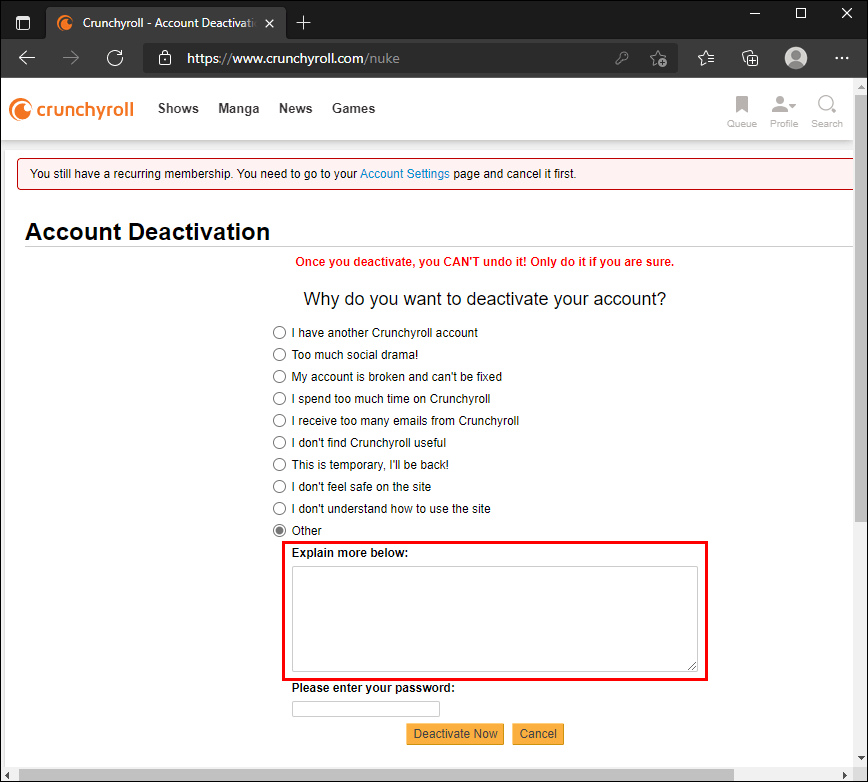The width and height of the screenshot is (868, 782).
Task: Open the Profile dropdown menu
Action: click(784, 110)
